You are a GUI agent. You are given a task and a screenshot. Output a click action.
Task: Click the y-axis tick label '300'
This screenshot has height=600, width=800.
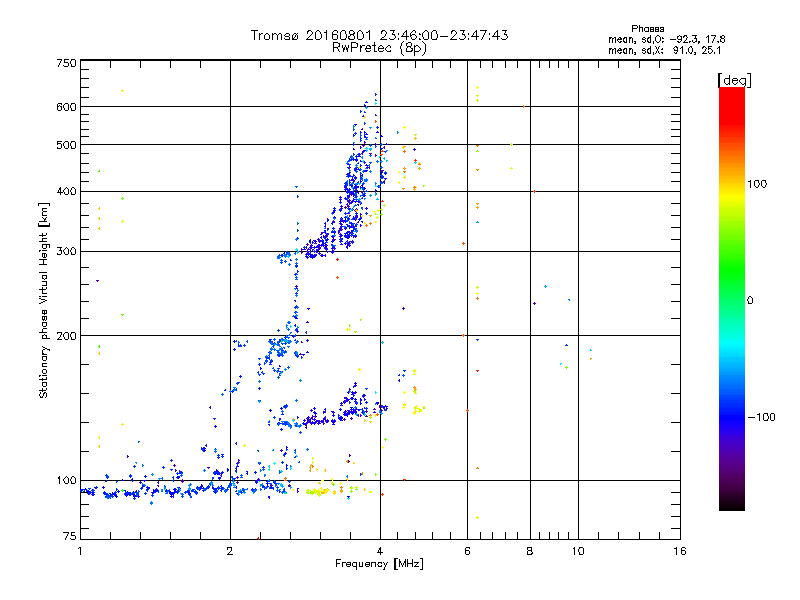coord(66,251)
